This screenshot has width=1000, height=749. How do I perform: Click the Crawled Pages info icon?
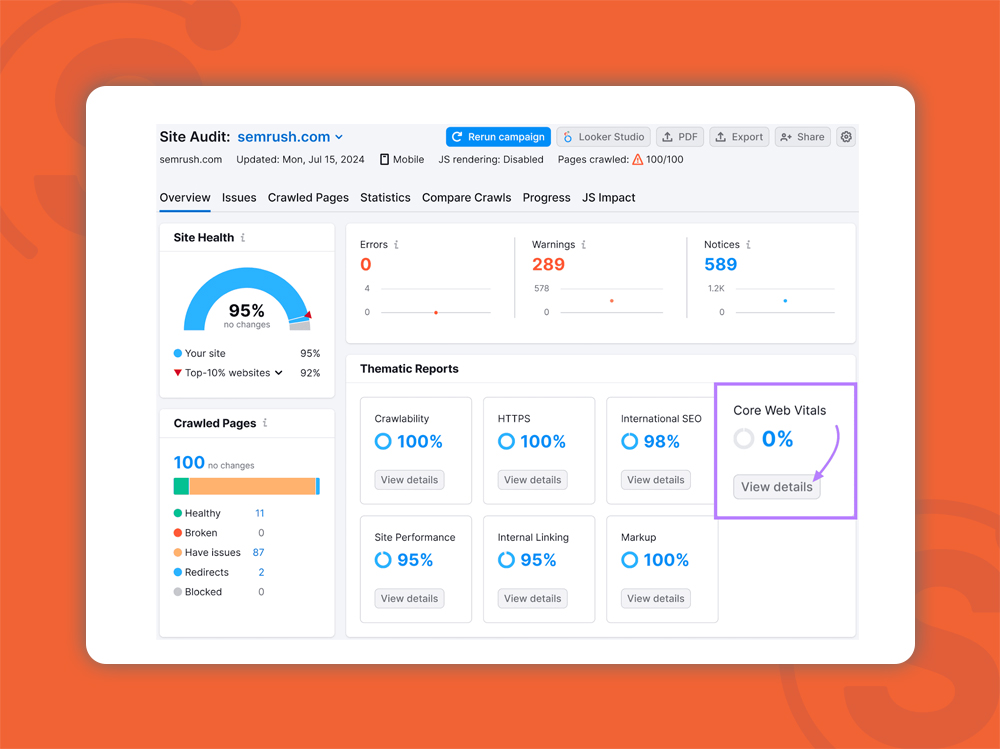pos(265,422)
